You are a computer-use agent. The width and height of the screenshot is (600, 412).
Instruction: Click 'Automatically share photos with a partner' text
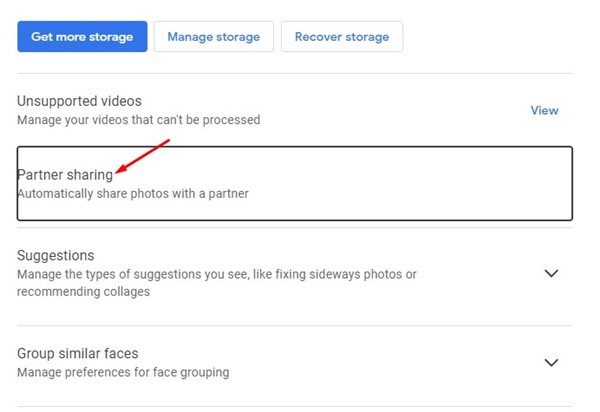click(133, 194)
